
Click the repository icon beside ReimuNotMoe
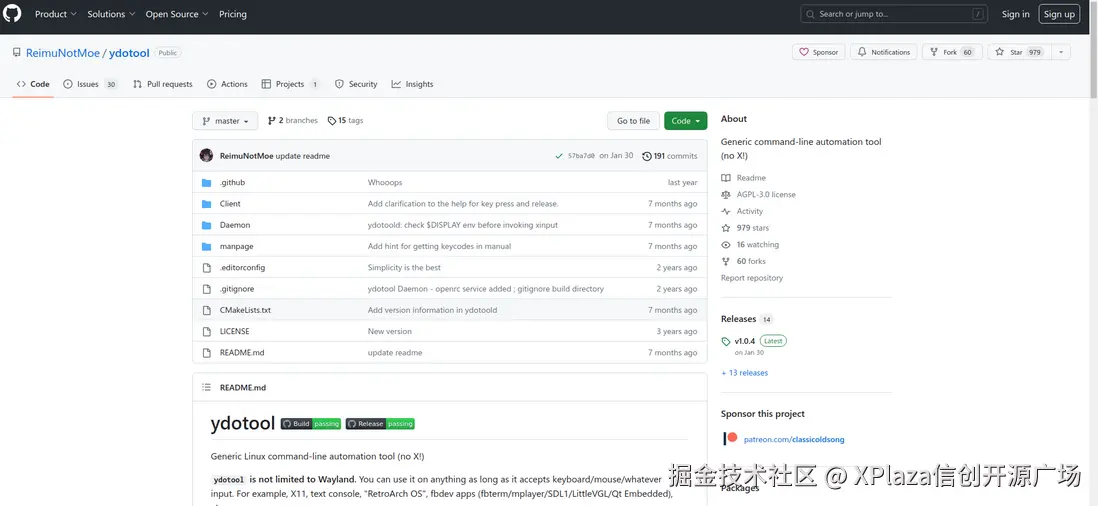click(x=17, y=52)
